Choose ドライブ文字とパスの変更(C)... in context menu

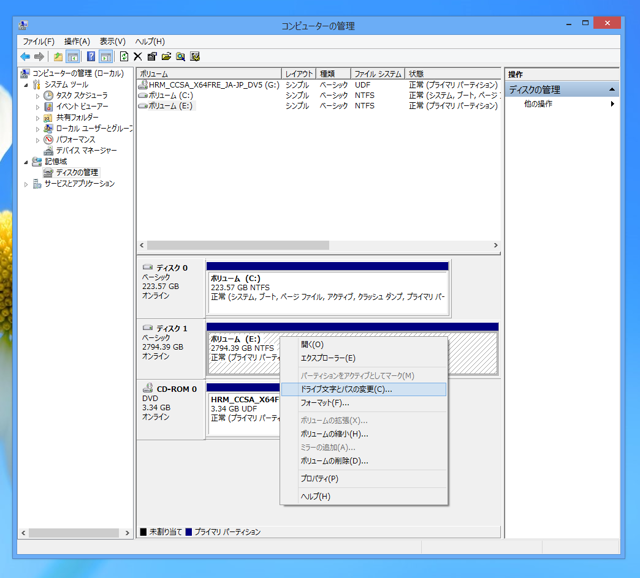tap(364, 389)
